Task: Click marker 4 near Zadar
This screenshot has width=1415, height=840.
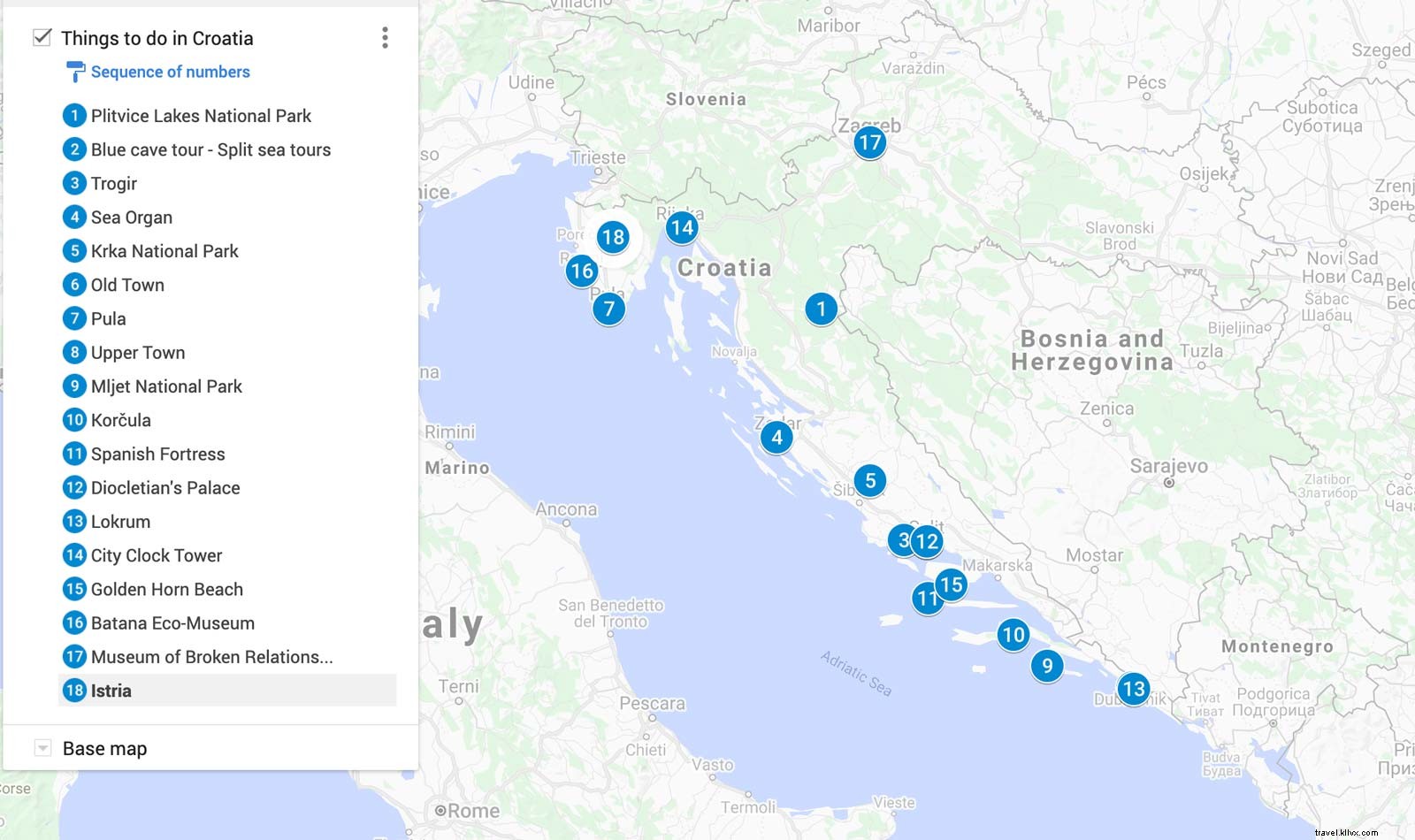Action: [776, 437]
